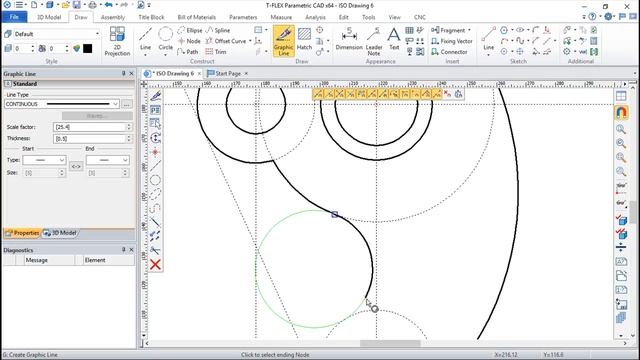Image resolution: width=640 pixels, height=360 pixels.
Task: Close the ISO Drawing 6 tab
Action: click(x=199, y=73)
